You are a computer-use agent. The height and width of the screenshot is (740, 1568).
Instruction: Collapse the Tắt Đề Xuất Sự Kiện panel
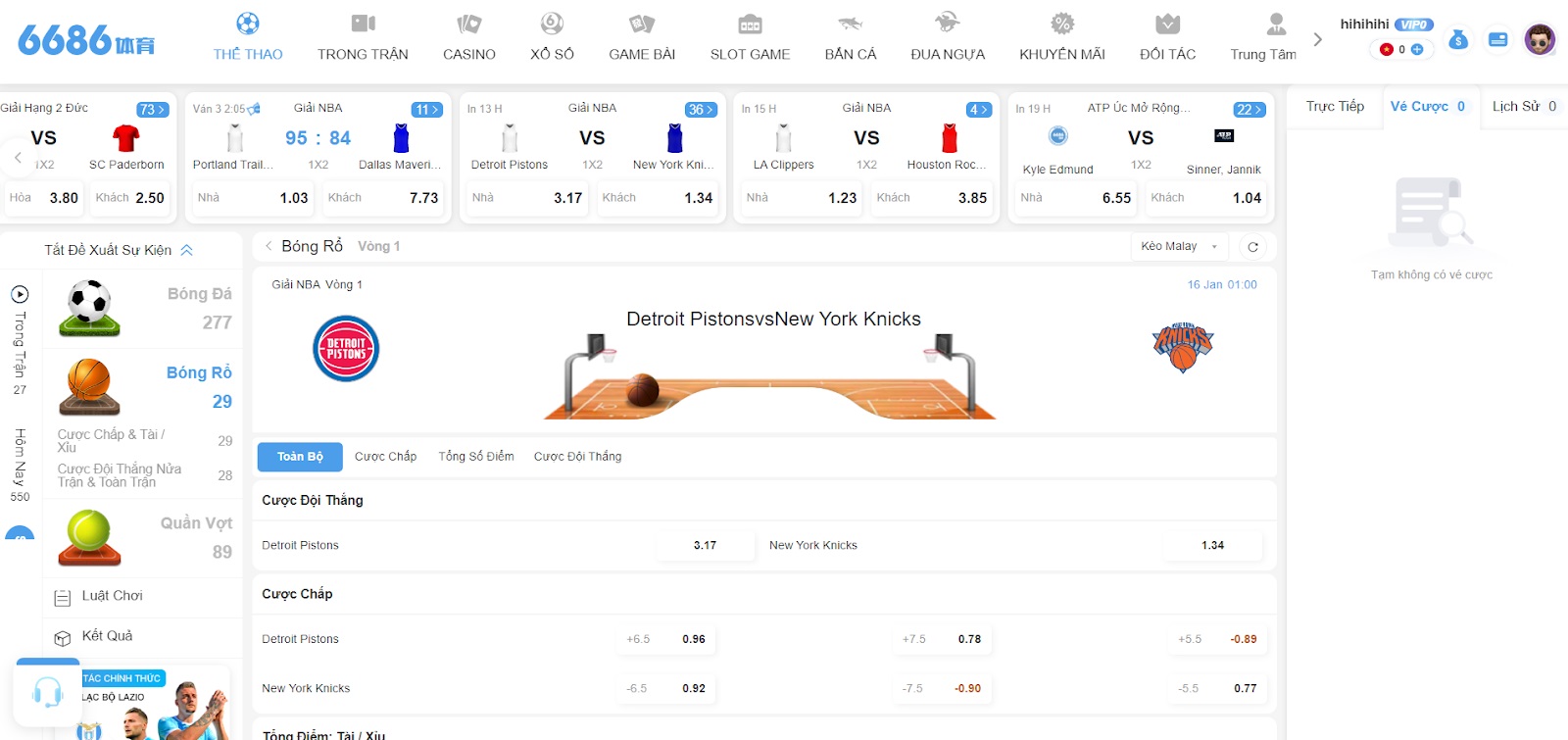coord(119,250)
